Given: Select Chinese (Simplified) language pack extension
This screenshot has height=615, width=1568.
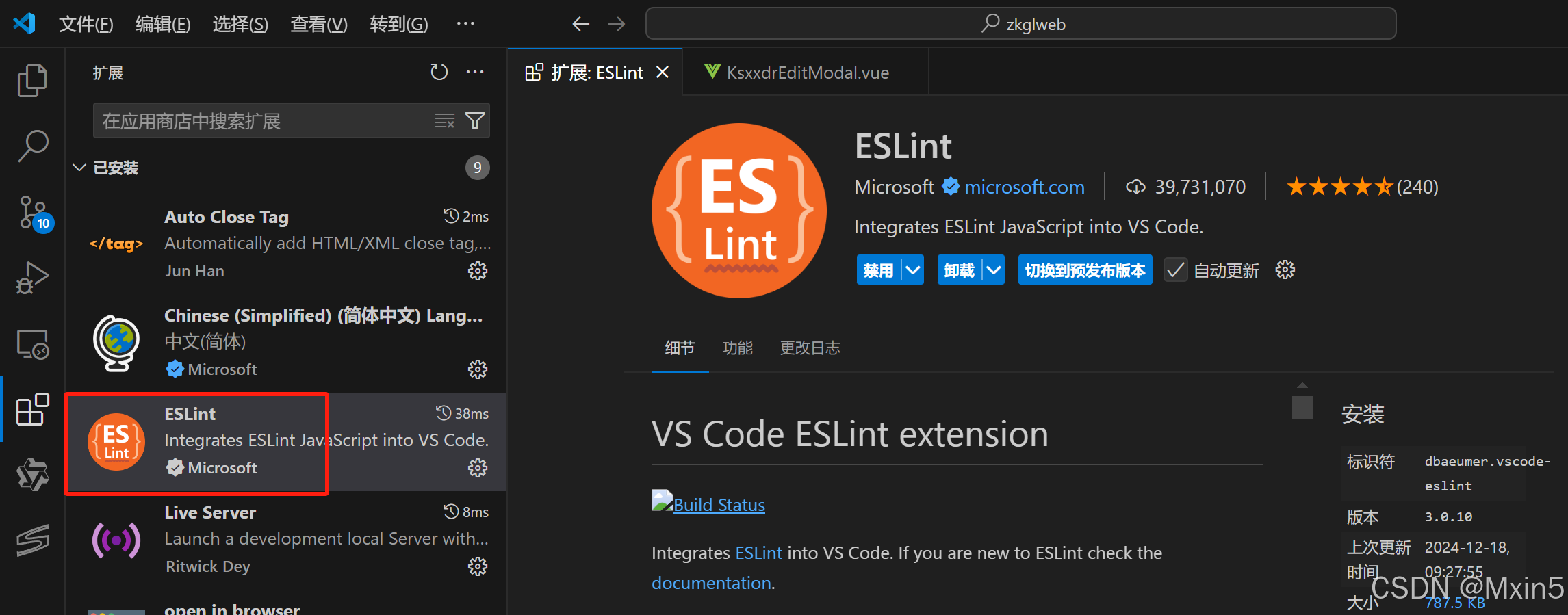Looking at the screenshot, I should click(x=286, y=343).
